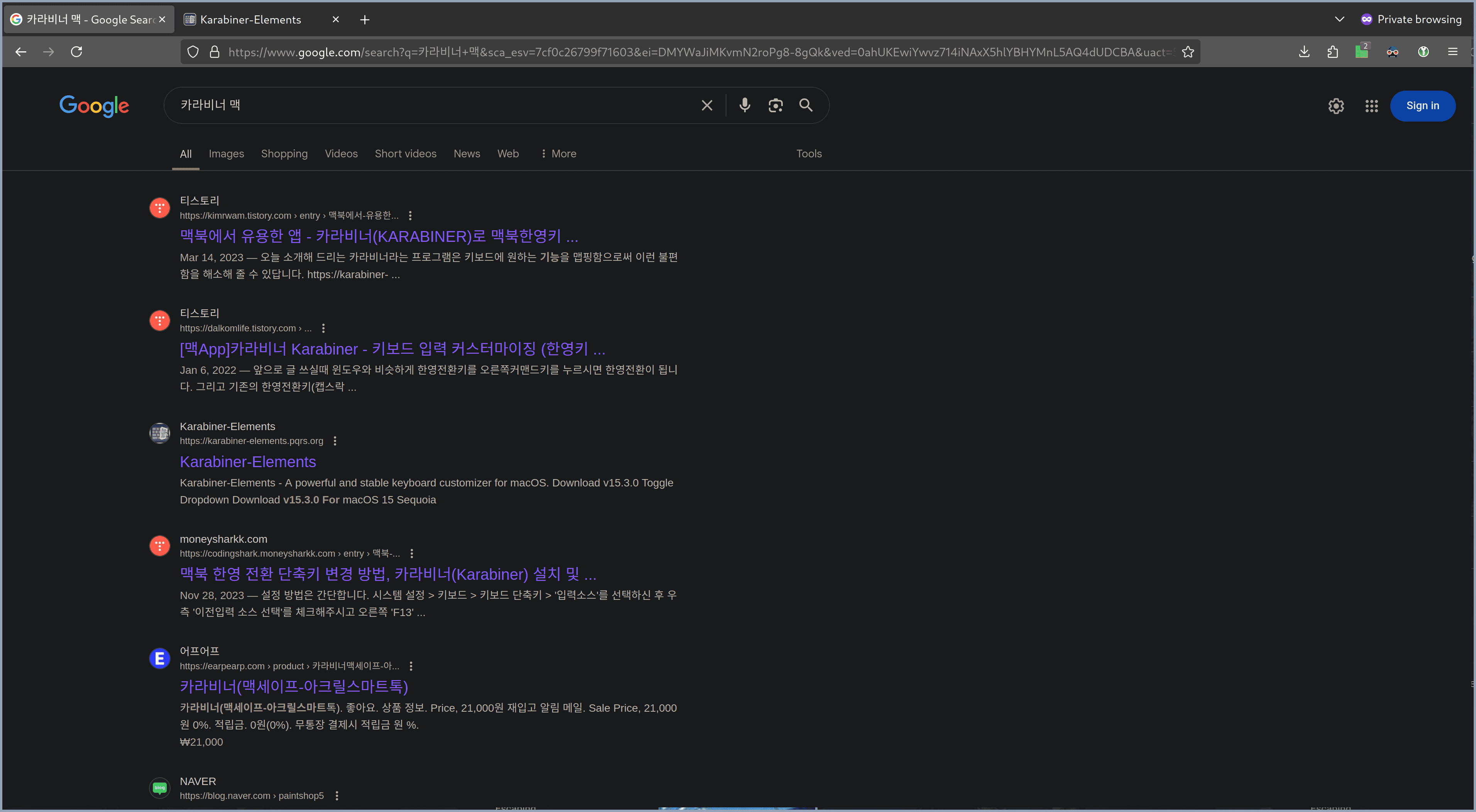Switch to Videos results
Viewport: 1476px width, 812px height.
(341, 154)
